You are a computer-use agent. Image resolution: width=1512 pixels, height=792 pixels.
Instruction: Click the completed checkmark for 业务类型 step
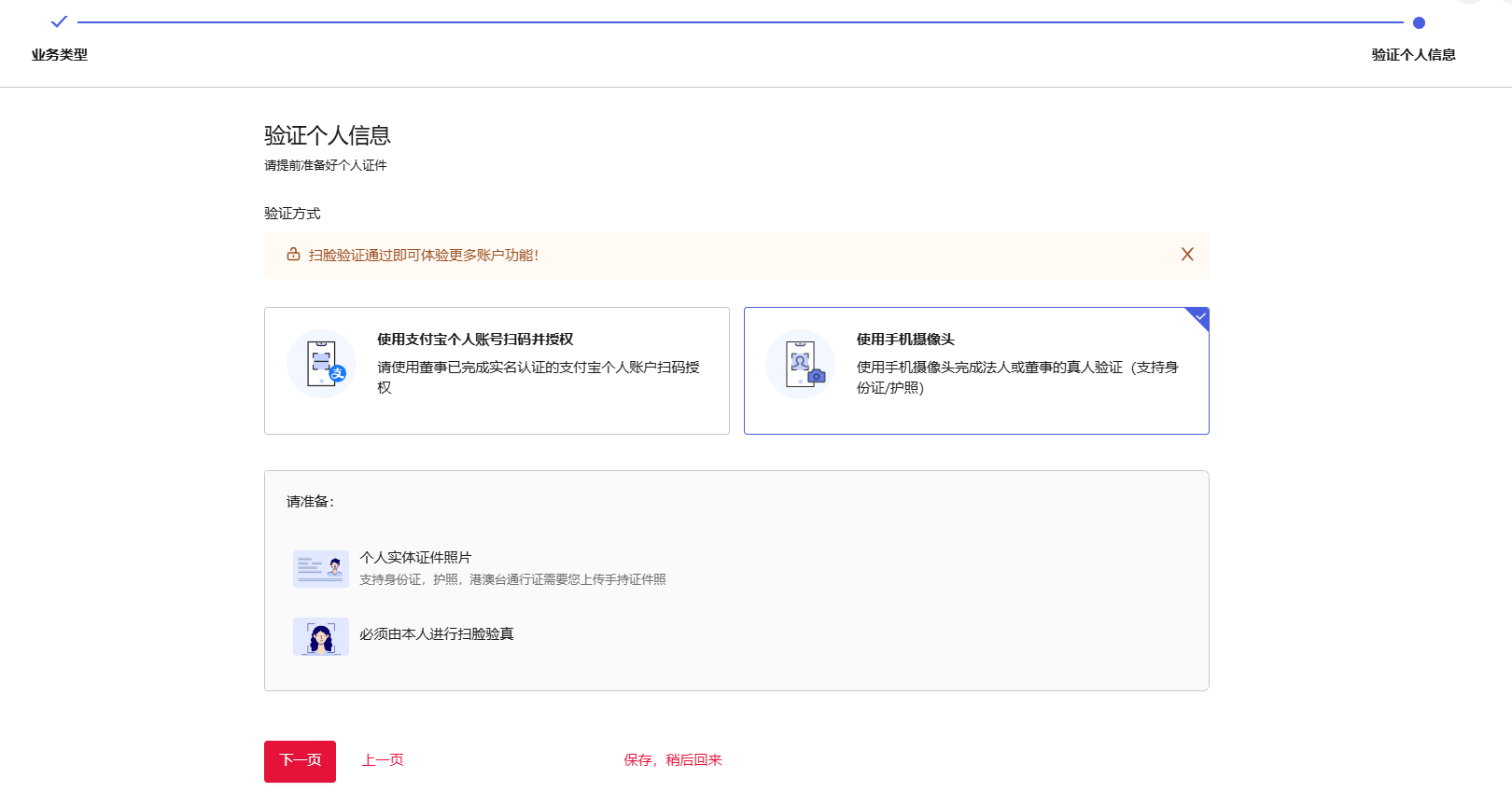pos(59,21)
